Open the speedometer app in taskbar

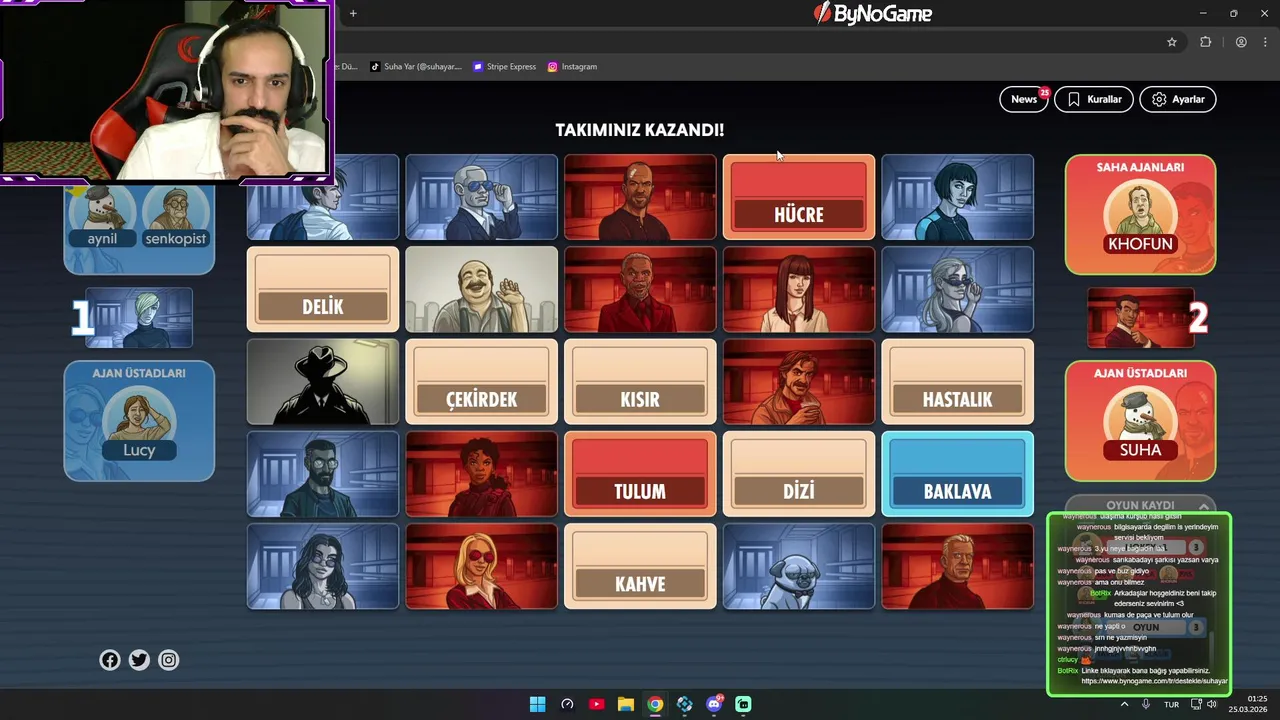coord(567,704)
